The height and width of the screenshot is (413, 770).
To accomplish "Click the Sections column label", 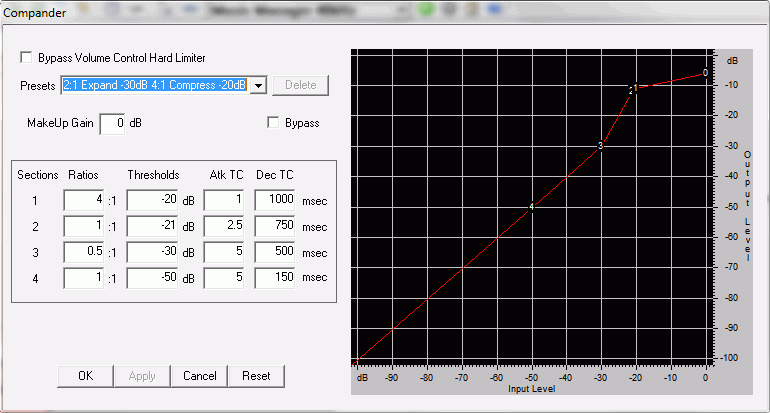I will [x=38, y=175].
